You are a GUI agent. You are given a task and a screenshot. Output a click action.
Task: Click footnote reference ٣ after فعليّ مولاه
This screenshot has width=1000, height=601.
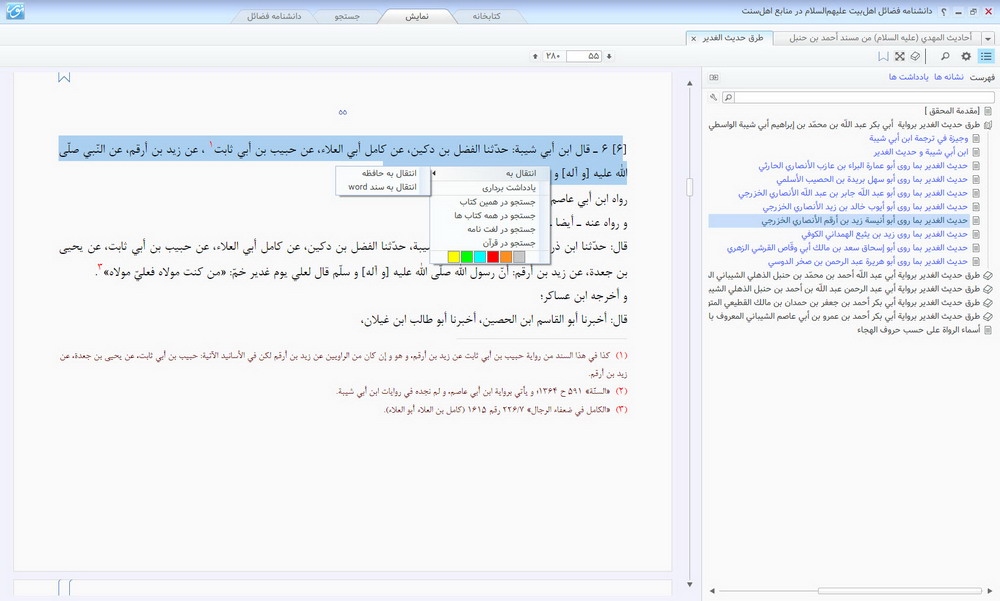[x=99, y=266]
